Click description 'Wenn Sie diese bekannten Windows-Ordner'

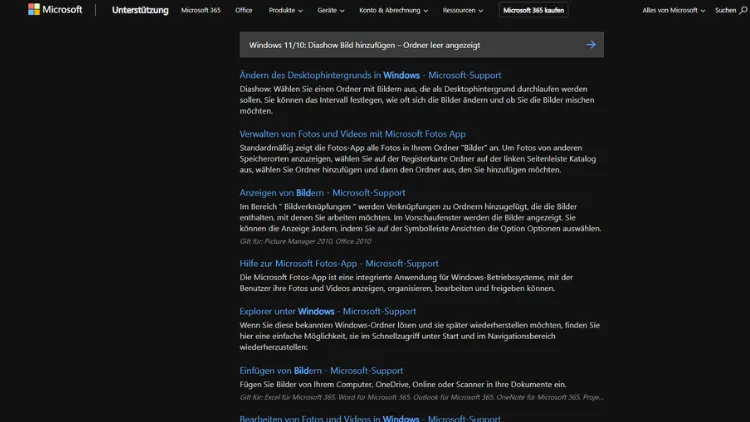point(419,336)
